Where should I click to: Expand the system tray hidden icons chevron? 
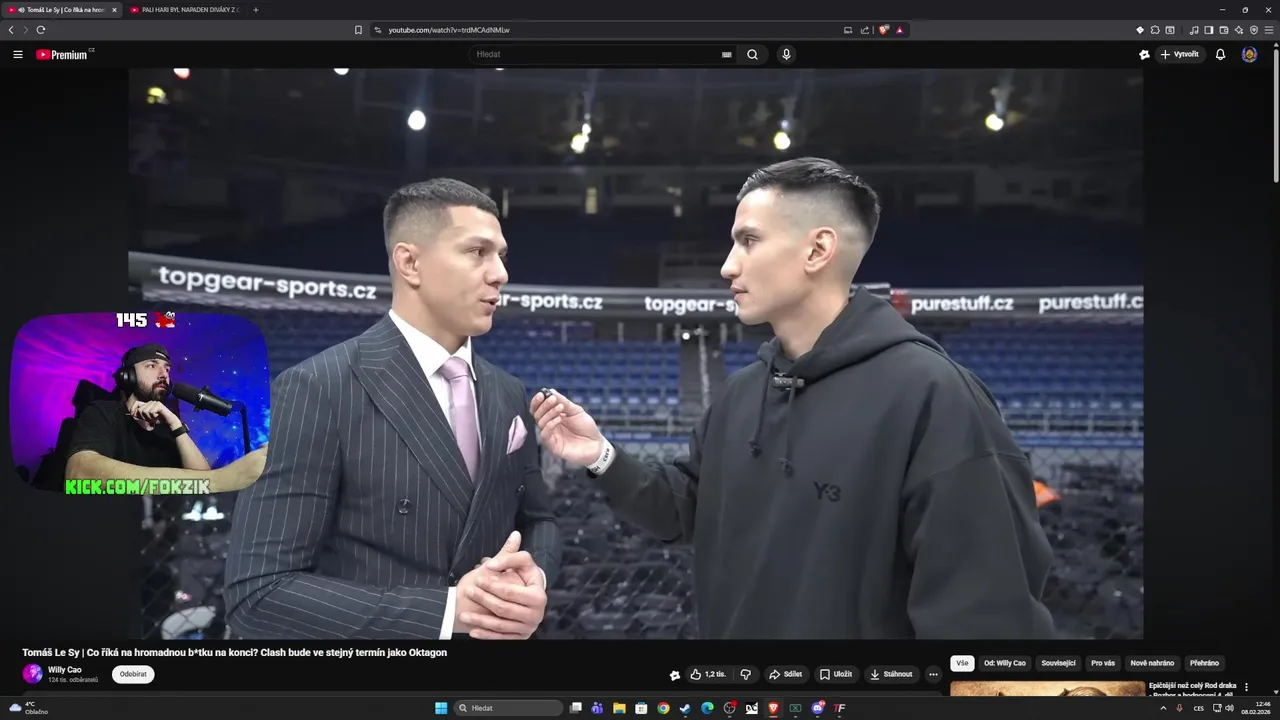point(1163,708)
